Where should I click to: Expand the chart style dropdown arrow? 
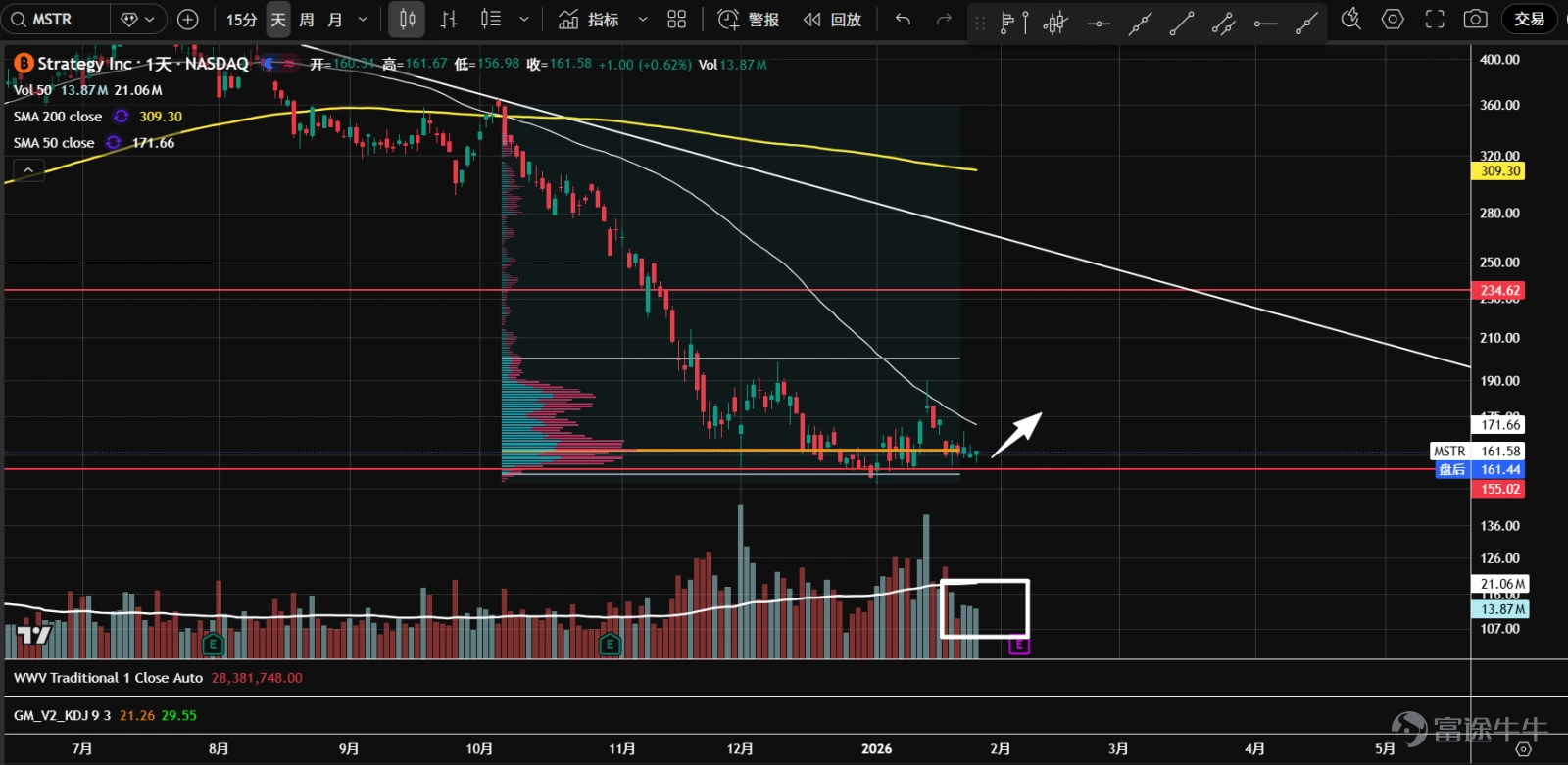(x=524, y=20)
